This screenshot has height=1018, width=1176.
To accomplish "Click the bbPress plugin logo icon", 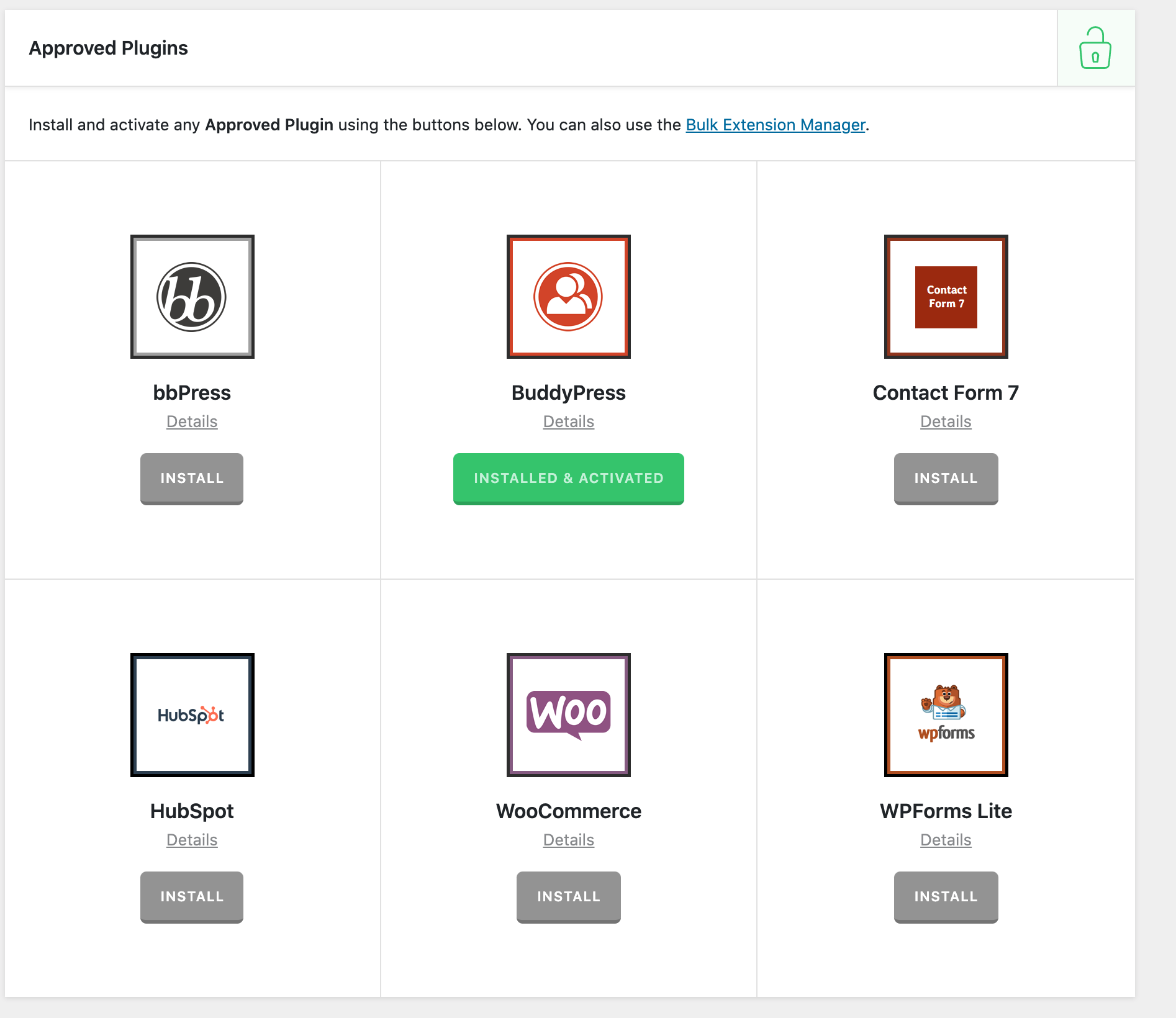I will 192,297.
